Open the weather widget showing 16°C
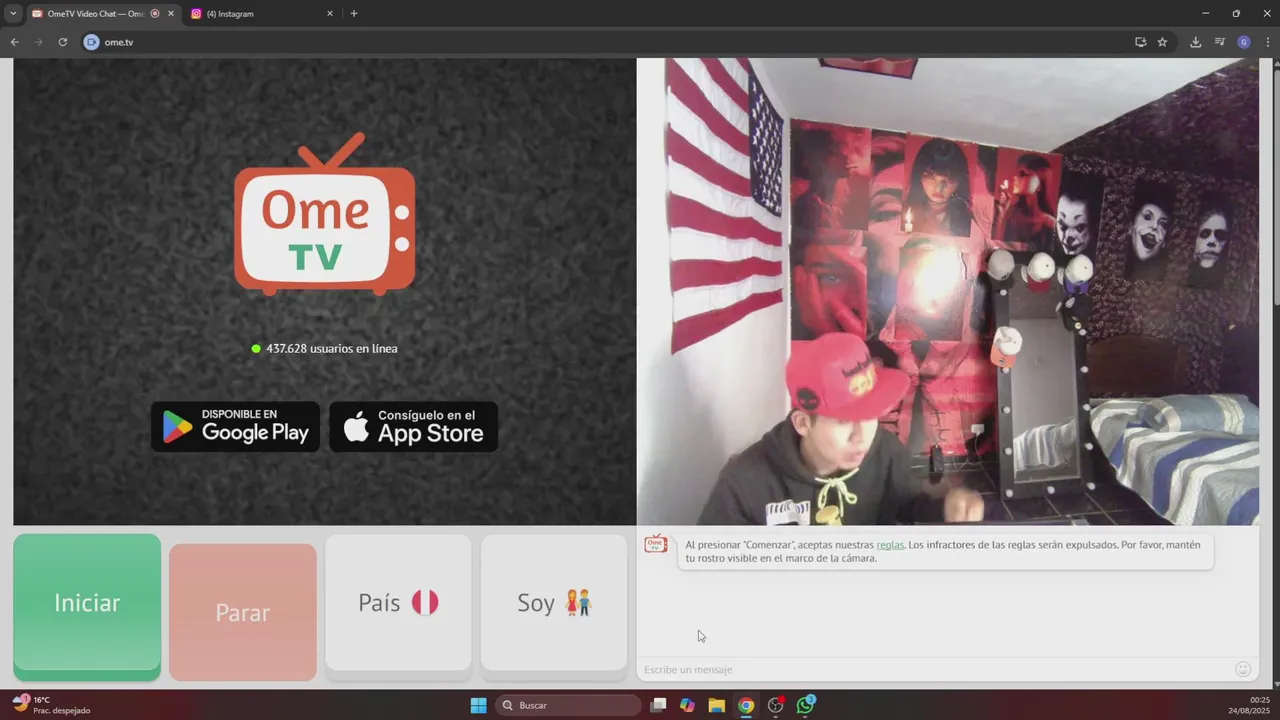This screenshot has height=720, width=1280. click(50, 705)
